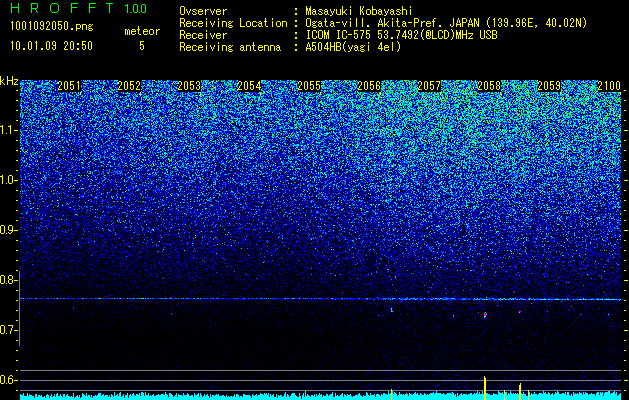Select the version number 1.0.0
629x400 pixels.
click(136, 9)
